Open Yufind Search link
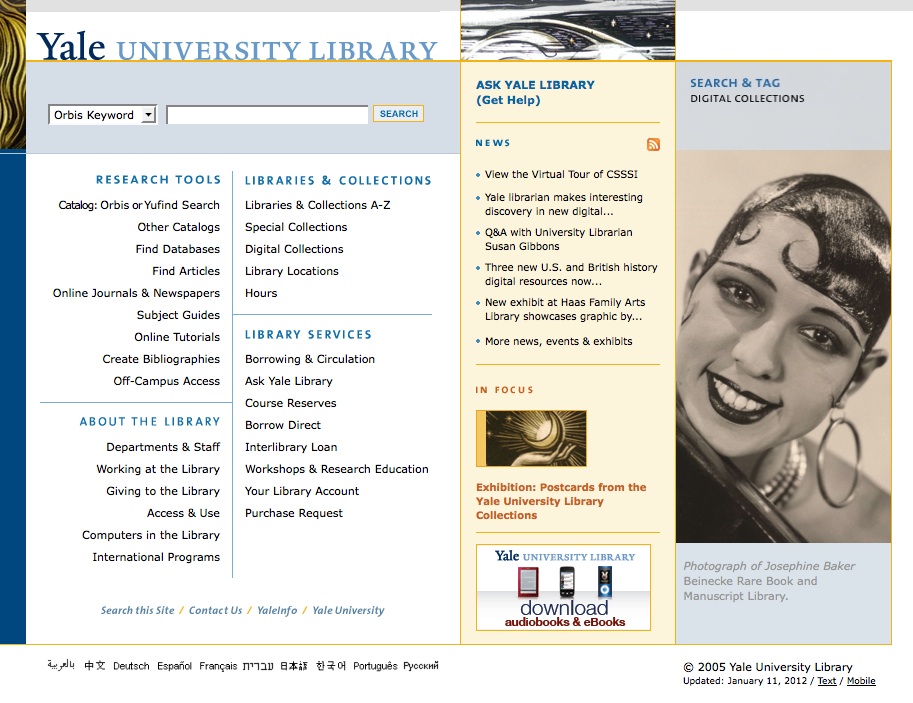913x703 pixels. tap(182, 205)
